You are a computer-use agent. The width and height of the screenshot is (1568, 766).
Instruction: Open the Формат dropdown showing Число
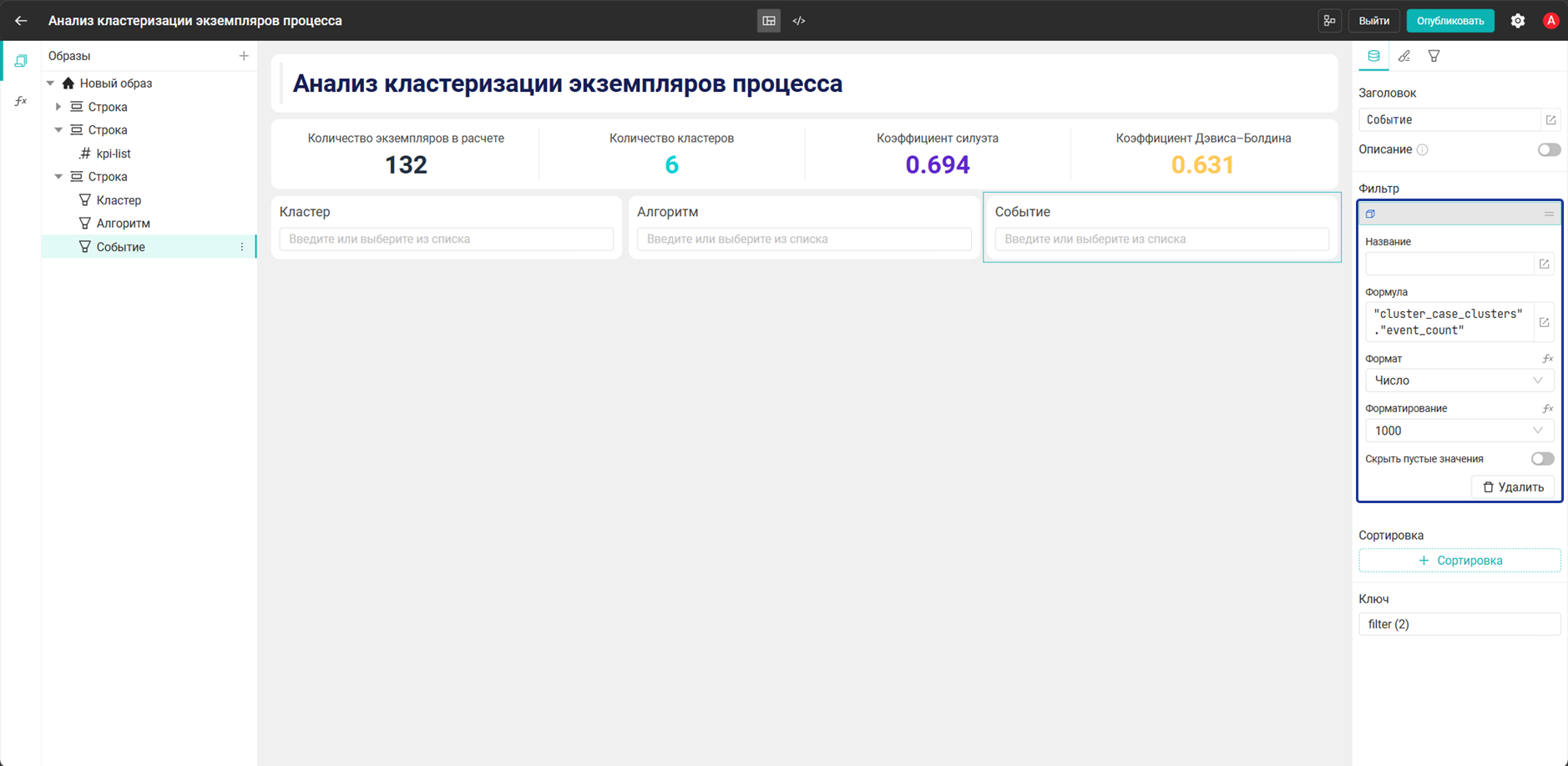1459,380
